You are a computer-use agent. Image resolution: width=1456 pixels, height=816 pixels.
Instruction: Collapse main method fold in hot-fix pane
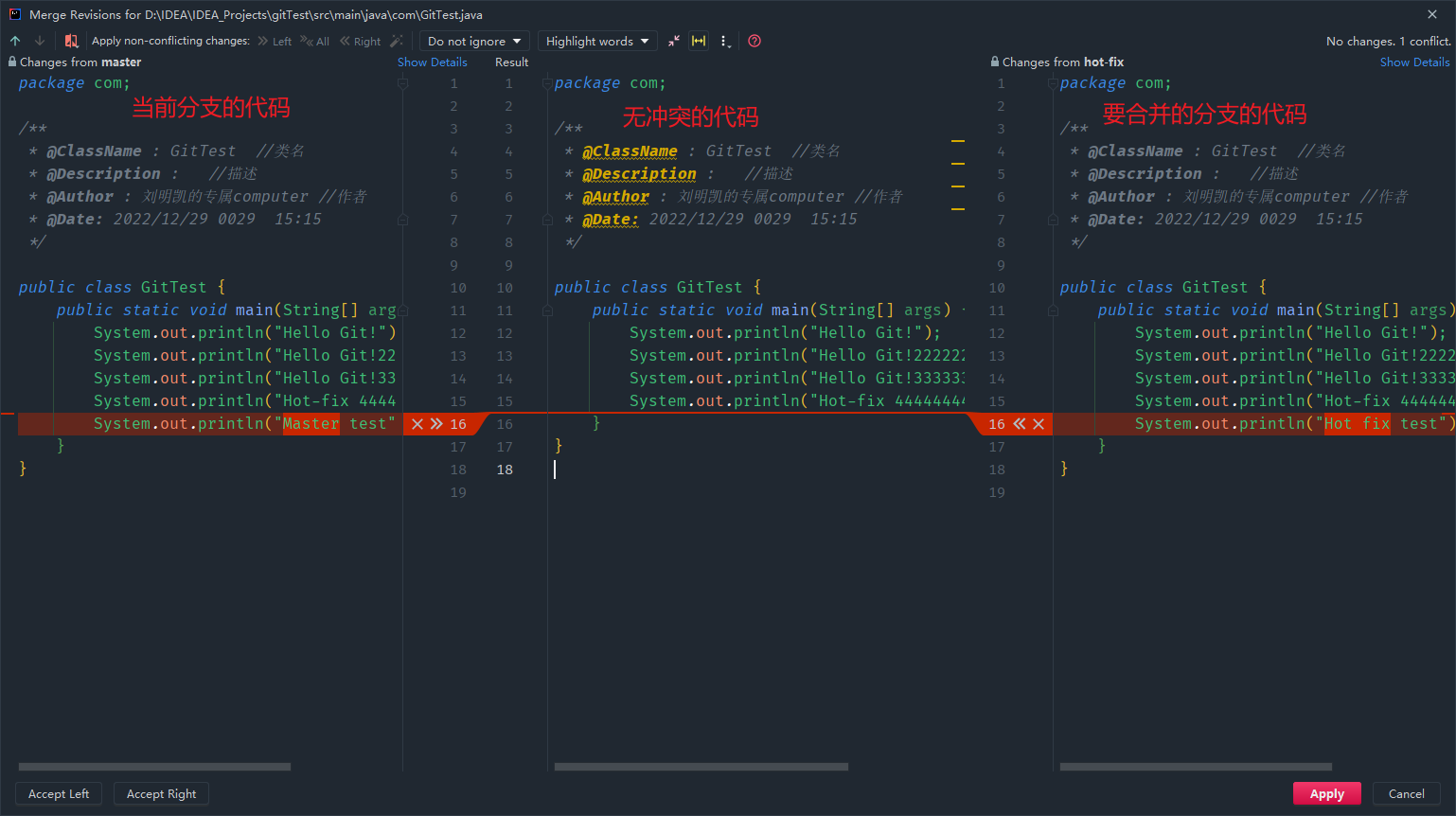[x=1053, y=310]
